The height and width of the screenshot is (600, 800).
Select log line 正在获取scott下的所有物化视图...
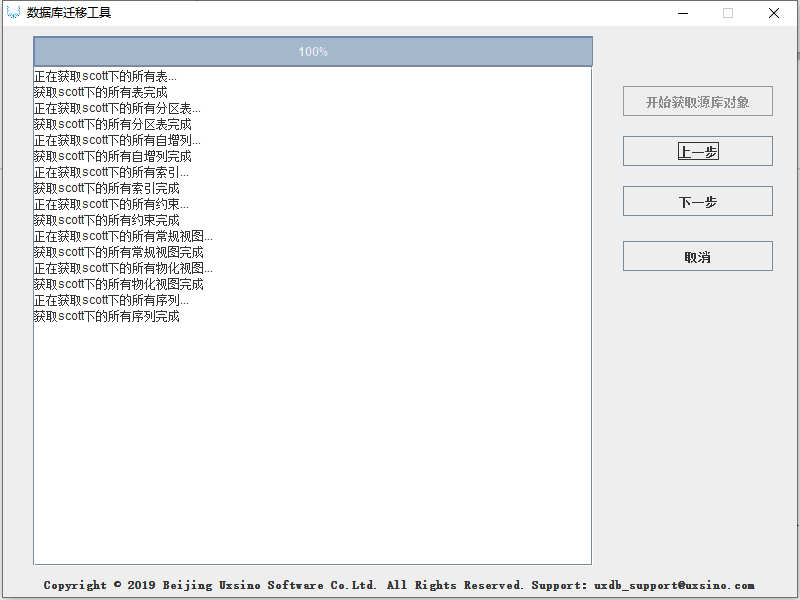coord(123,268)
